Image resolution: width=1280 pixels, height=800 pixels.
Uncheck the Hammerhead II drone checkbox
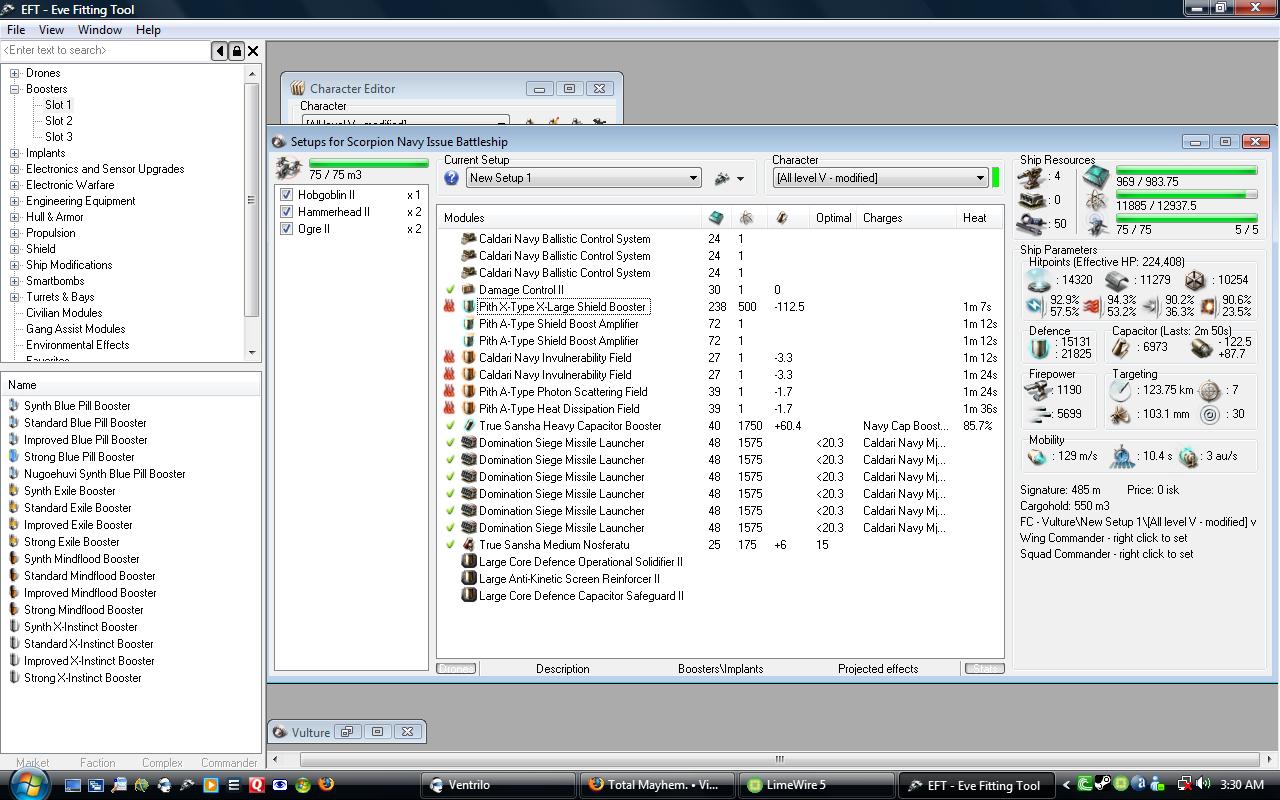[287, 212]
